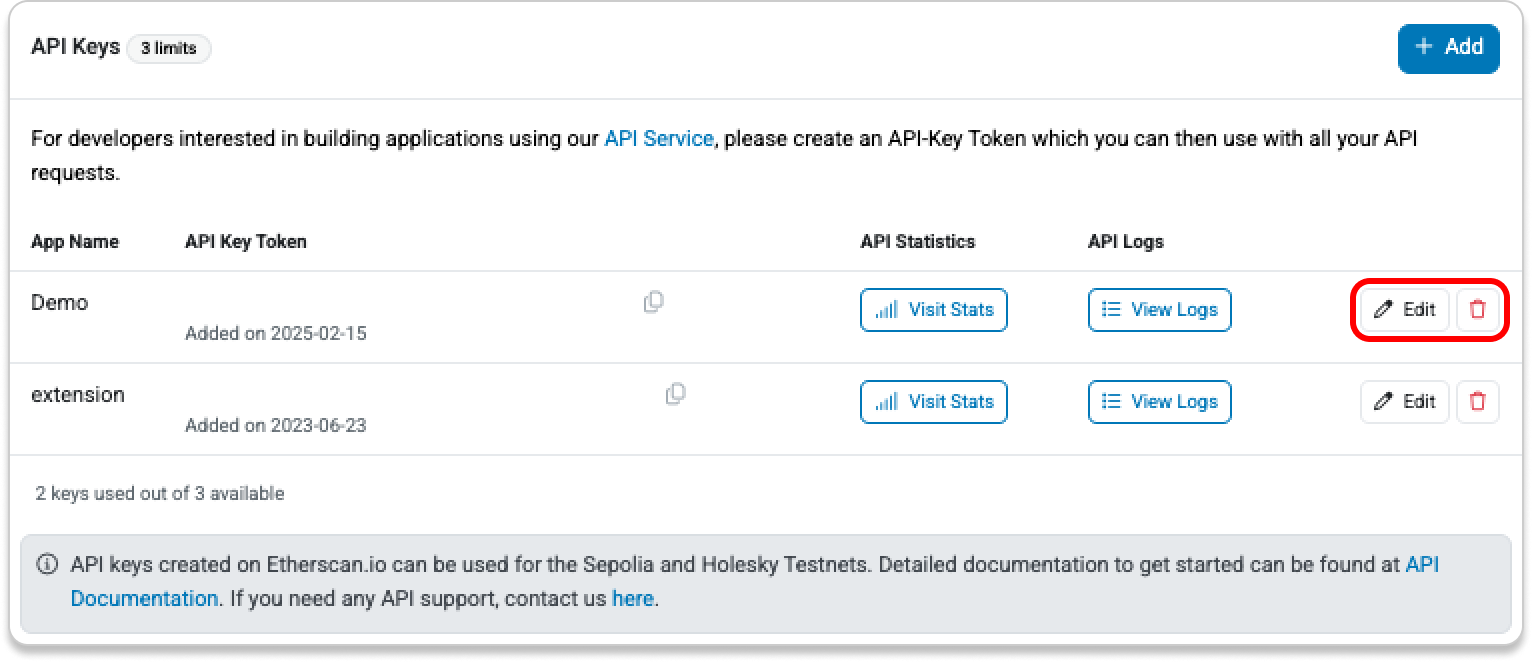The image size is (1532, 662).
Task: View Logs for the extension key
Action: (1159, 402)
